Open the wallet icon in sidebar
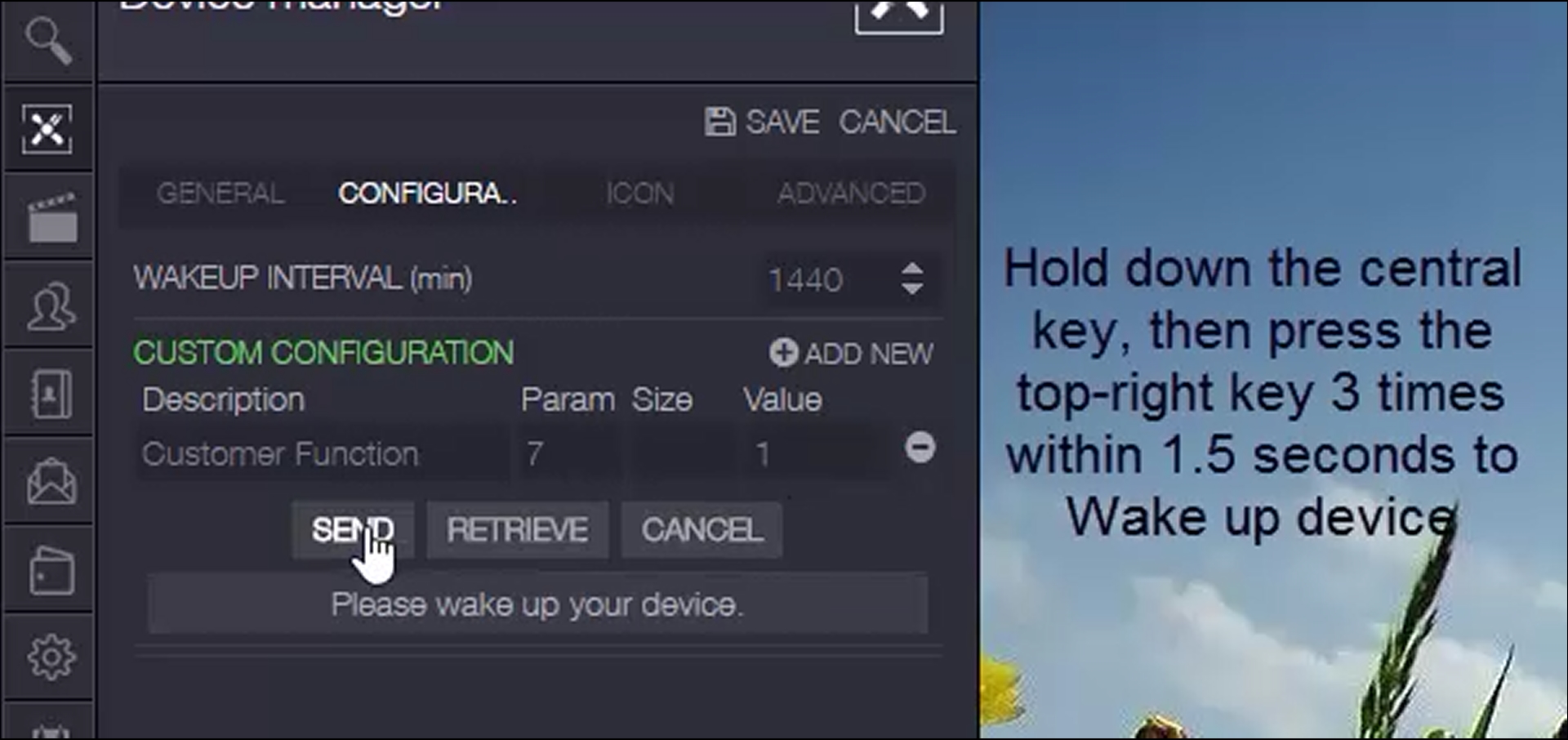The height and width of the screenshot is (740, 1568). coord(51,570)
